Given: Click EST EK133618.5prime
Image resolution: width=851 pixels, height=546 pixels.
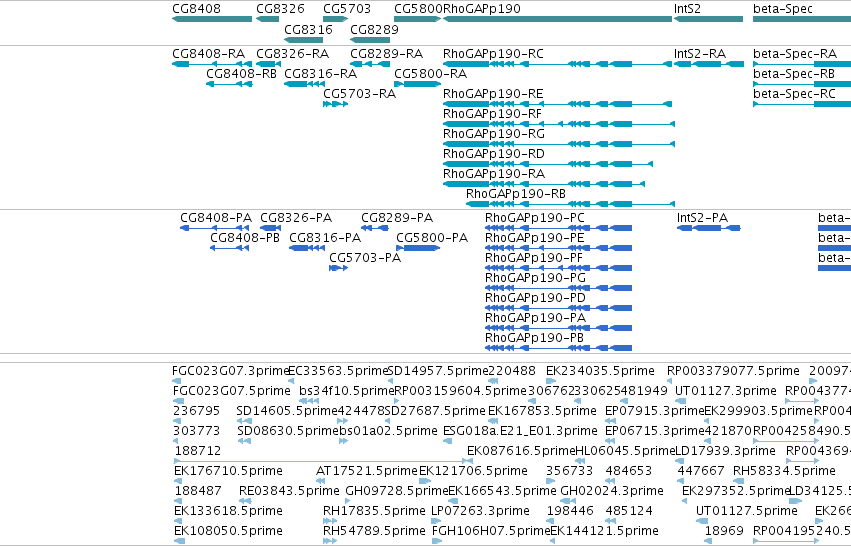Looking at the screenshot, I should click(180, 522).
